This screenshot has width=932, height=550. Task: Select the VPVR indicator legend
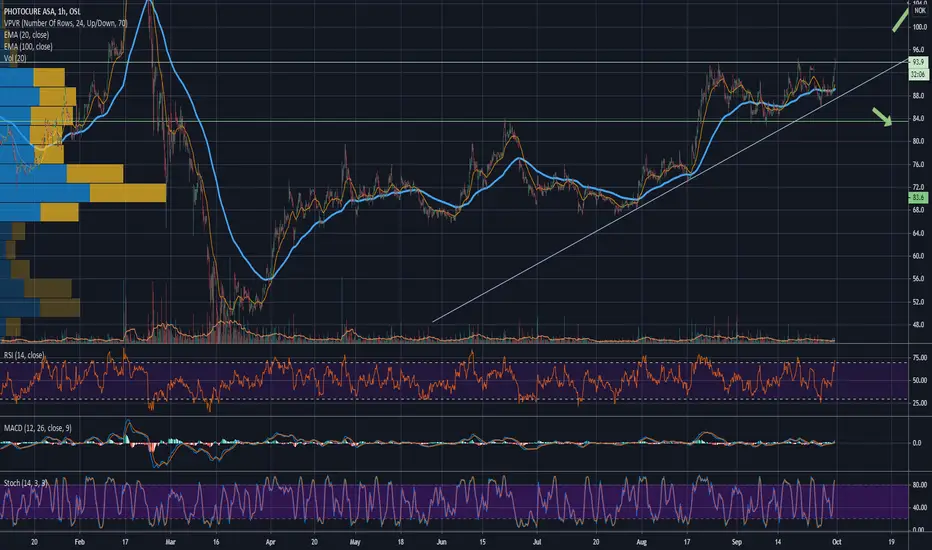[x=65, y=23]
